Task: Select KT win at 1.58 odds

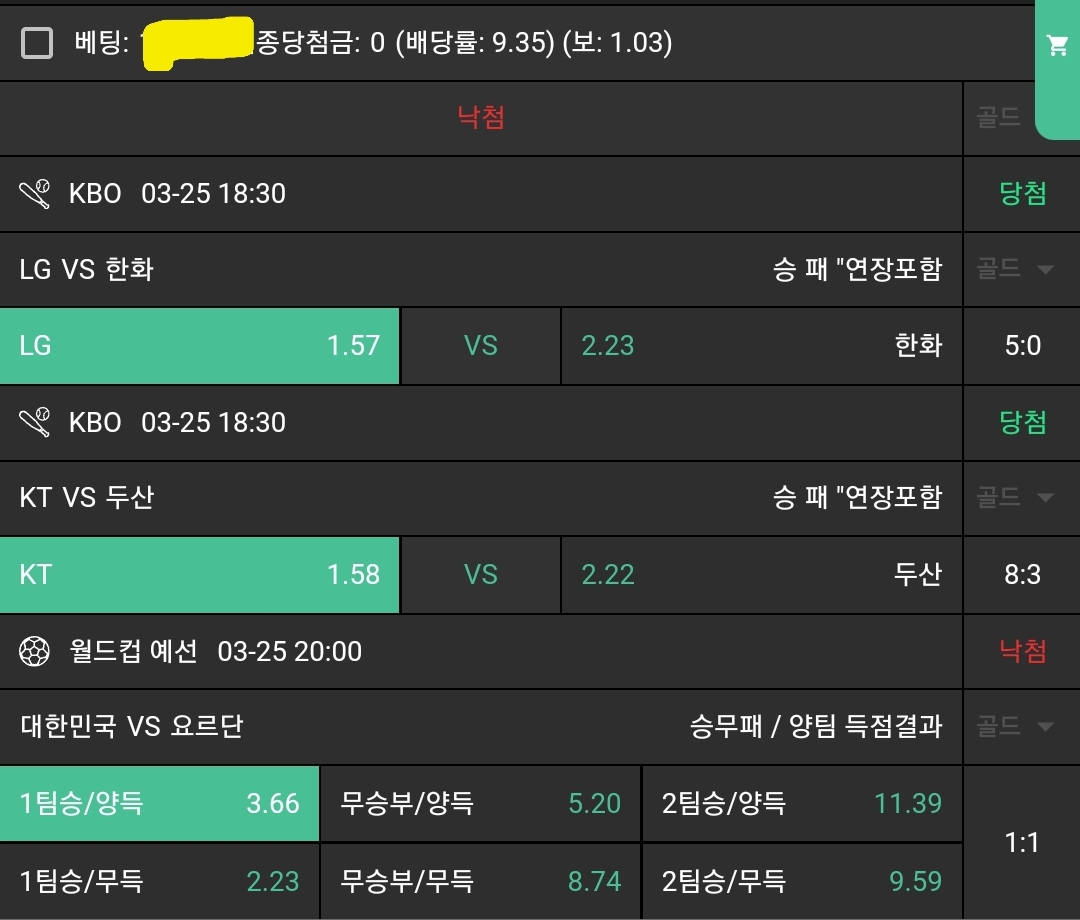Action: click(x=200, y=575)
